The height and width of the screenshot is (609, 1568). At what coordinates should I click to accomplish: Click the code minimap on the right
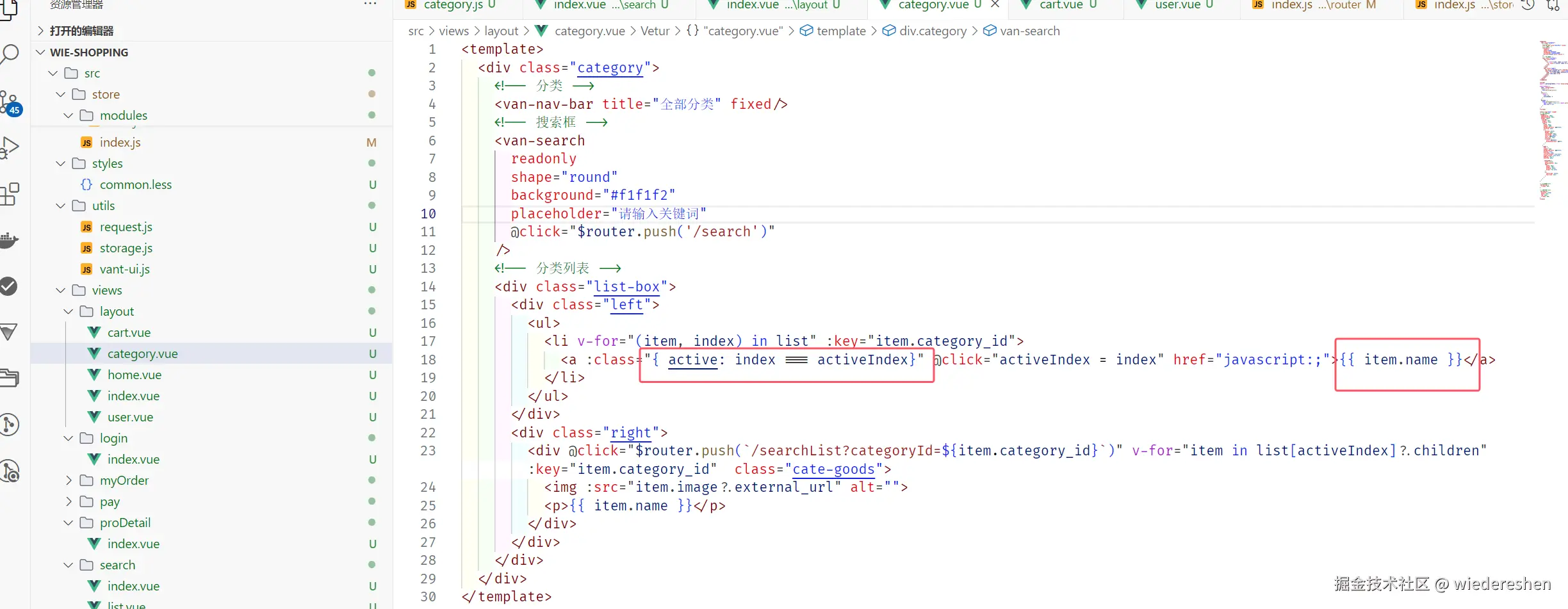1553,120
